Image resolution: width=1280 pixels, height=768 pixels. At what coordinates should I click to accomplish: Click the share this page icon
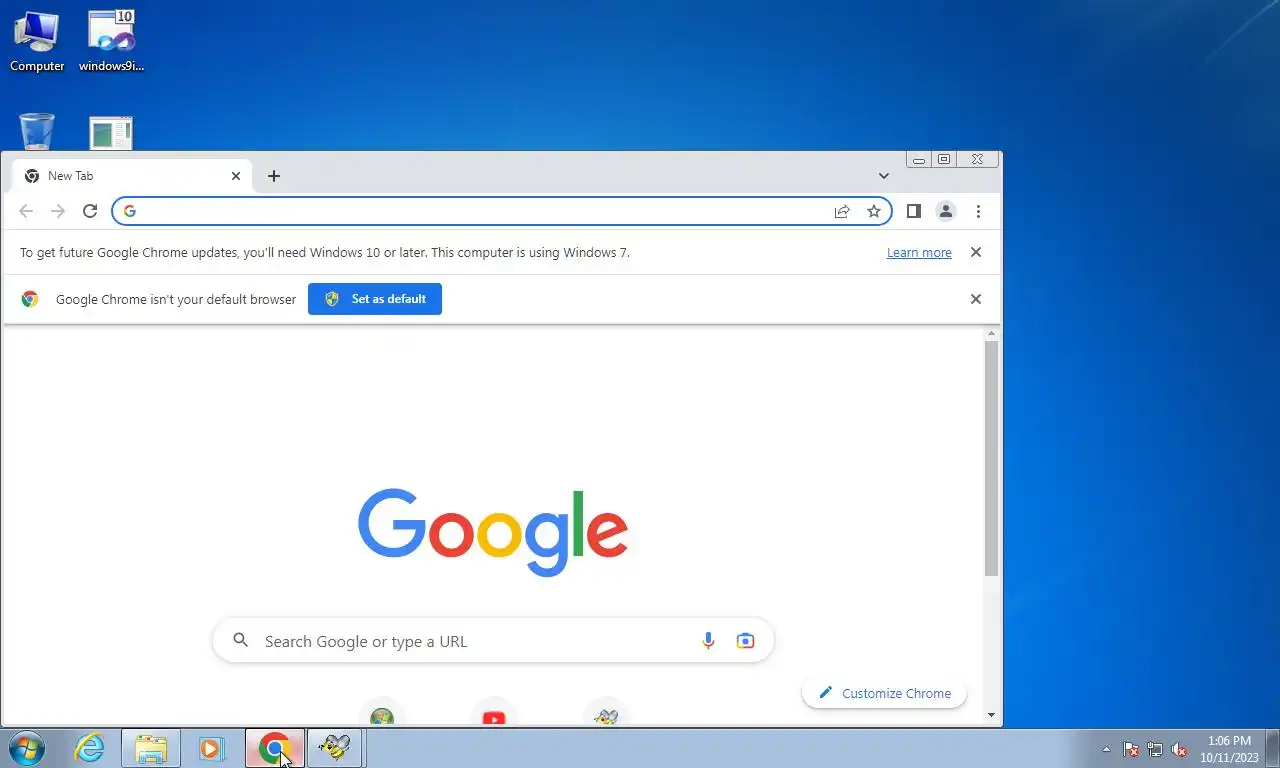tap(842, 211)
